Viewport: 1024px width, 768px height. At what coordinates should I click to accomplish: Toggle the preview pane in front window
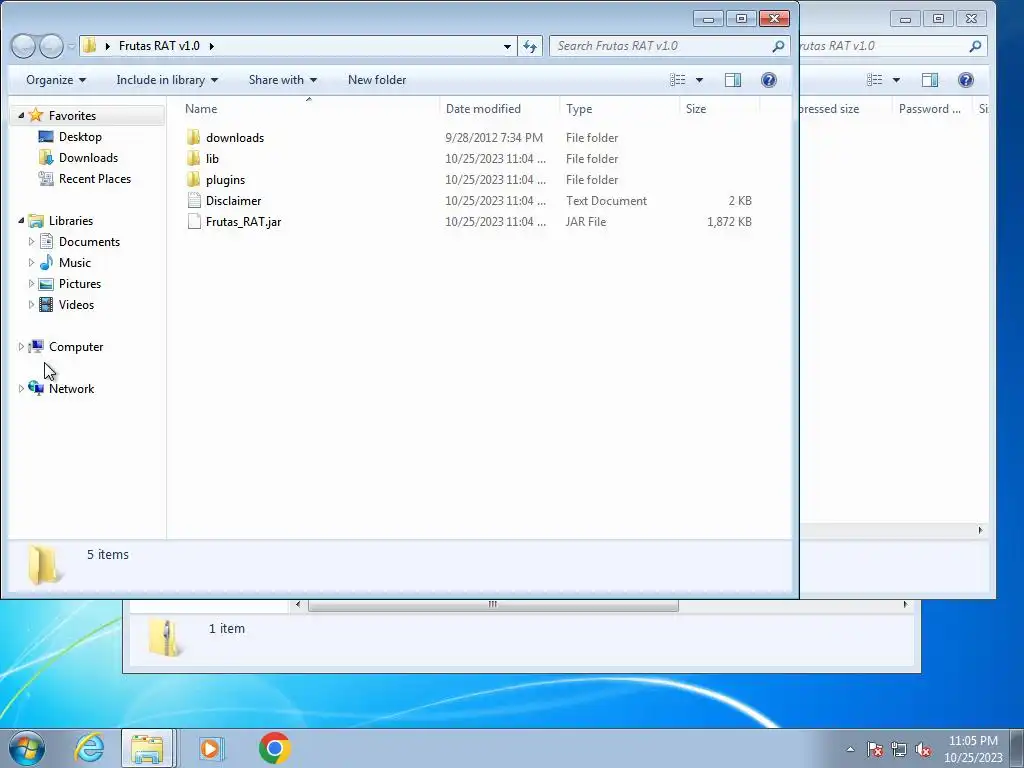click(733, 80)
